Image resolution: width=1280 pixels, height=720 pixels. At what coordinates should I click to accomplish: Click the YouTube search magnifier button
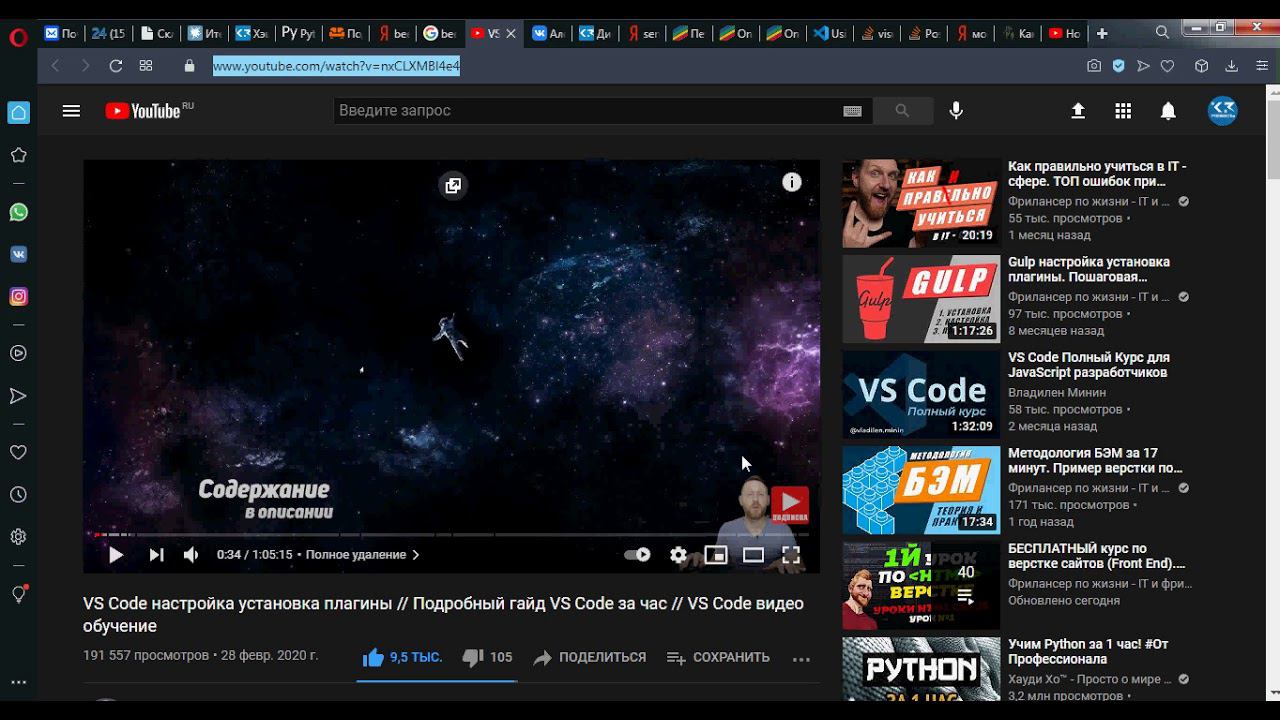(902, 111)
